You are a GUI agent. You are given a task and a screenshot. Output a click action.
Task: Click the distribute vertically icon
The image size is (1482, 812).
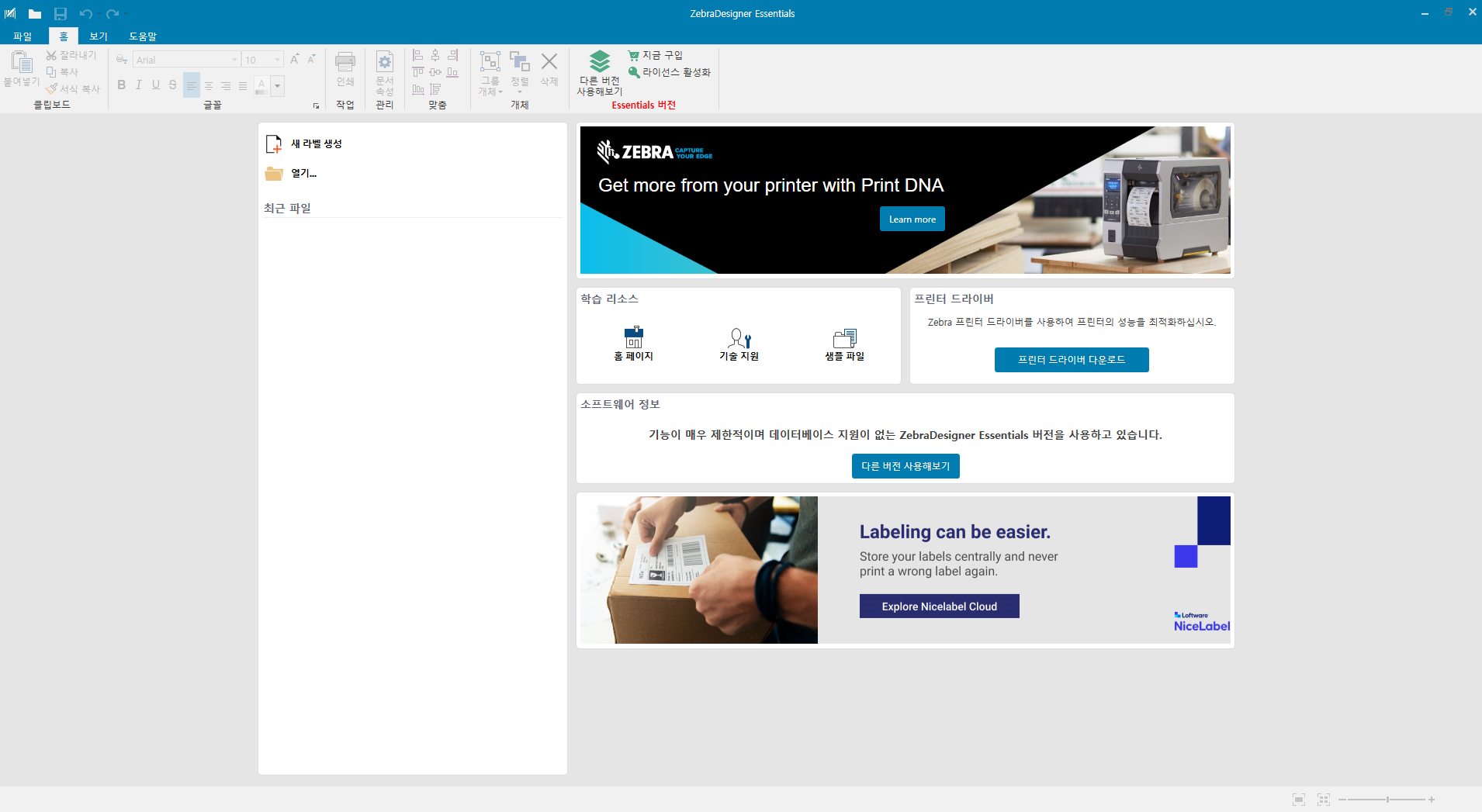pyautogui.click(x=435, y=89)
